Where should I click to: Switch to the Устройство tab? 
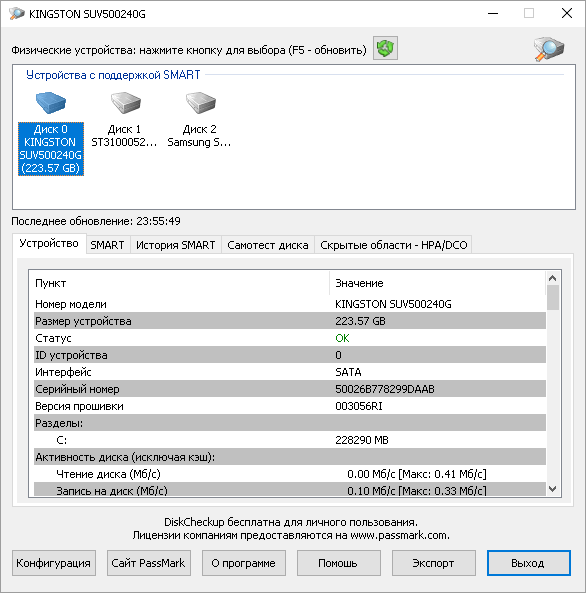(49, 243)
